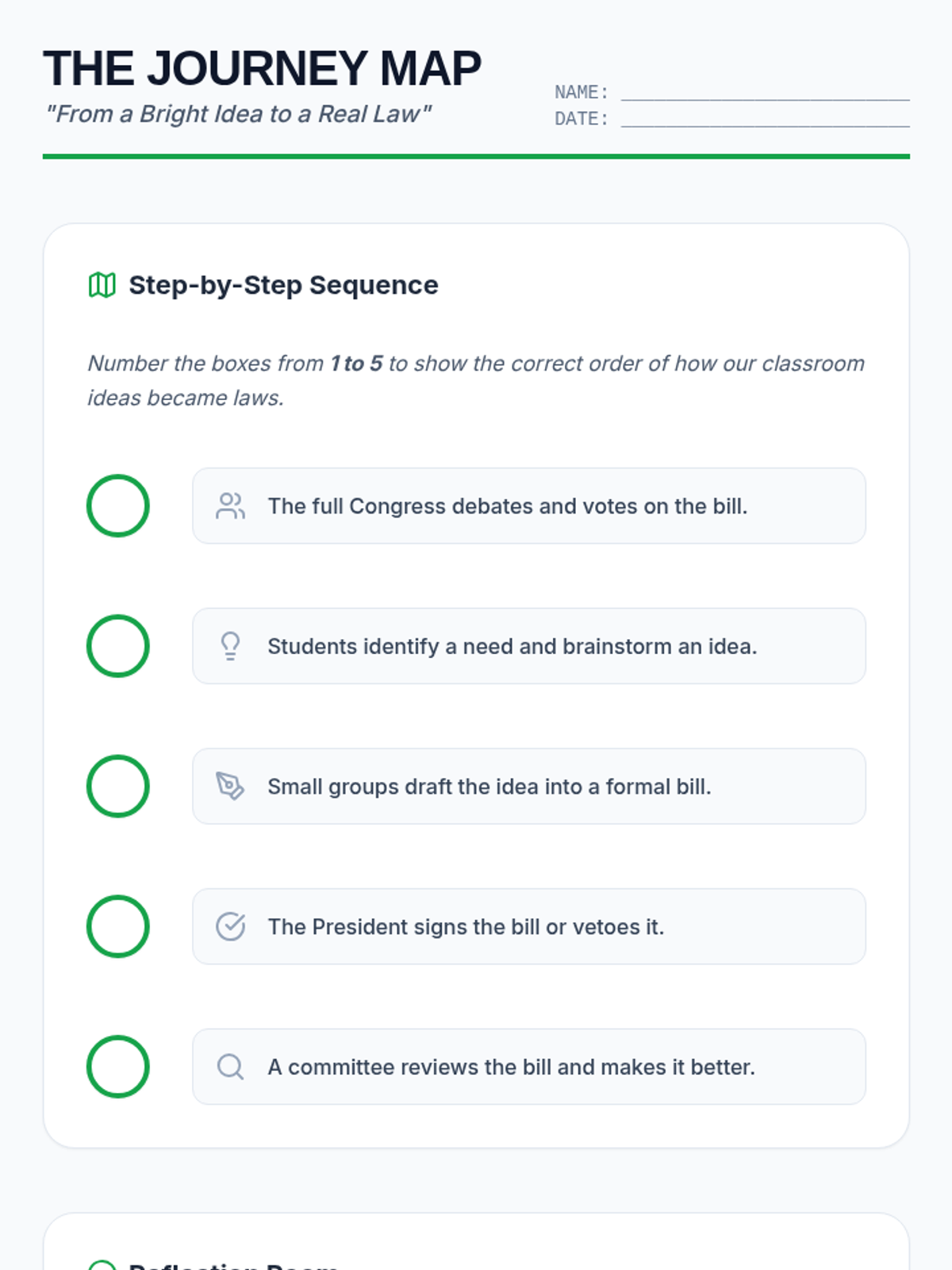Select the number circle for formal bill draft
This screenshot has width=952, height=1270.
pyautogui.click(x=118, y=786)
